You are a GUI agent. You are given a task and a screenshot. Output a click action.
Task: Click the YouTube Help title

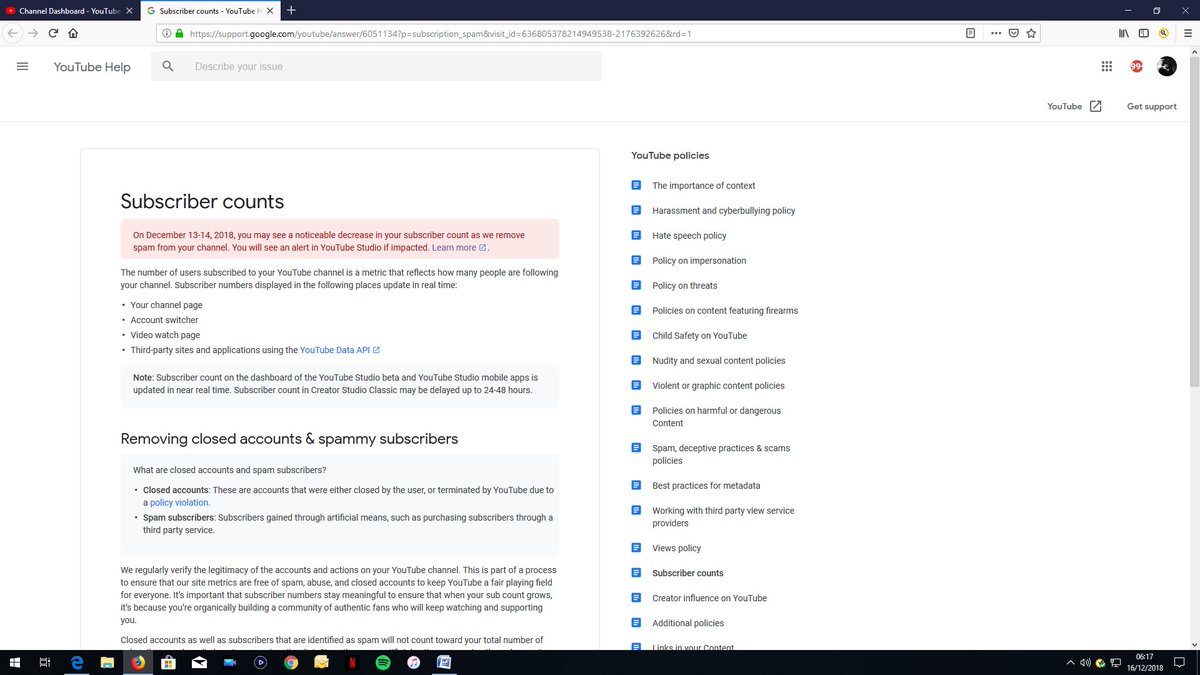point(92,67)
